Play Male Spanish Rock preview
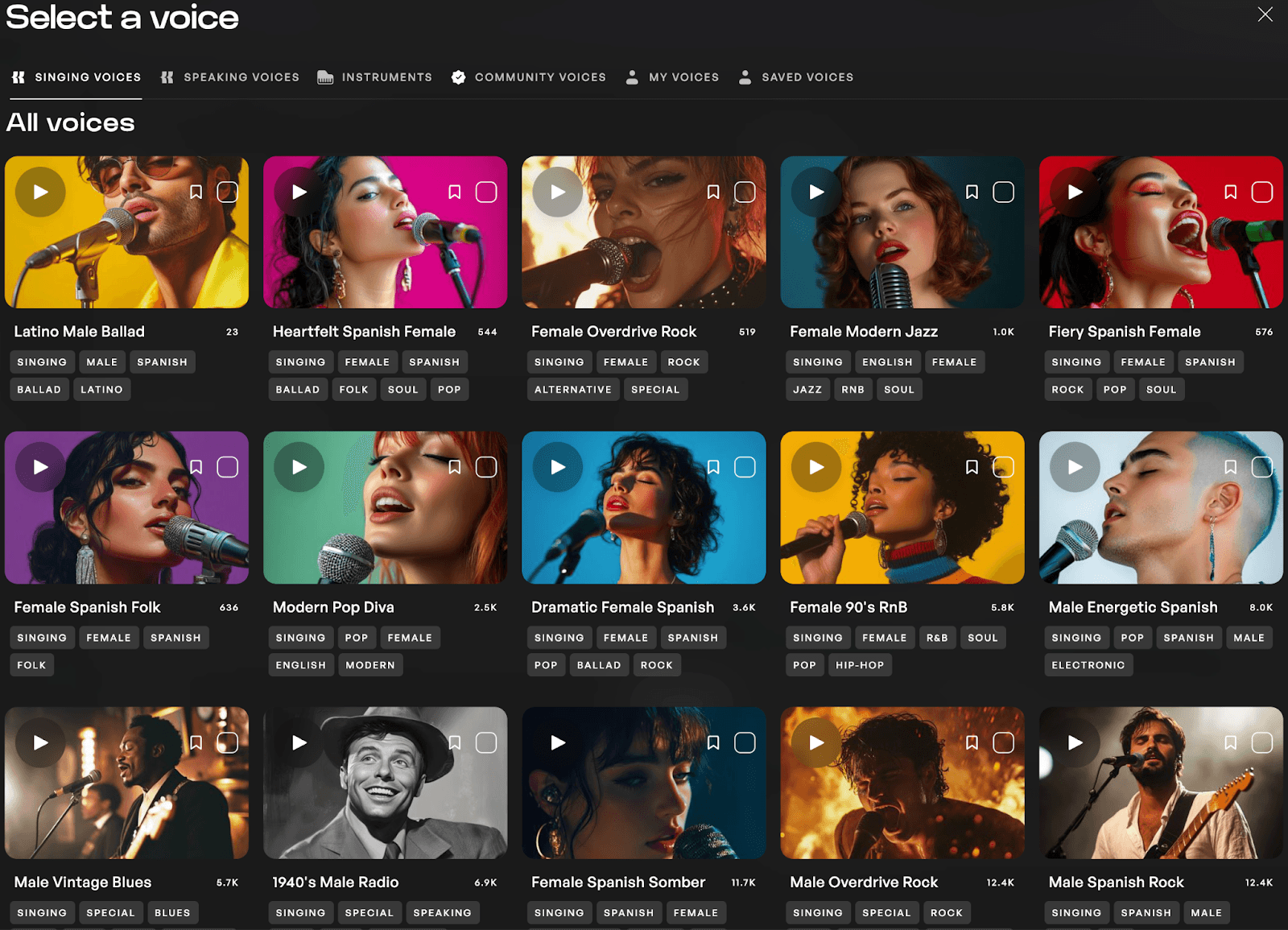Image resolution: width=1288 pixels, height=930 pixels. click(x=1075, y=742)
